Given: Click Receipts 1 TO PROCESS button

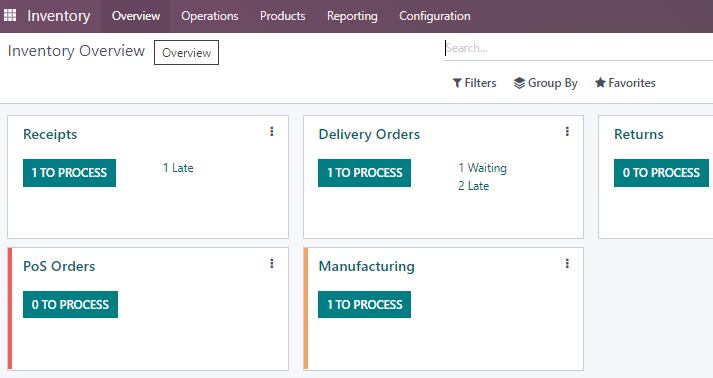Looking at the screenshot, I should (x=70, y=173).
